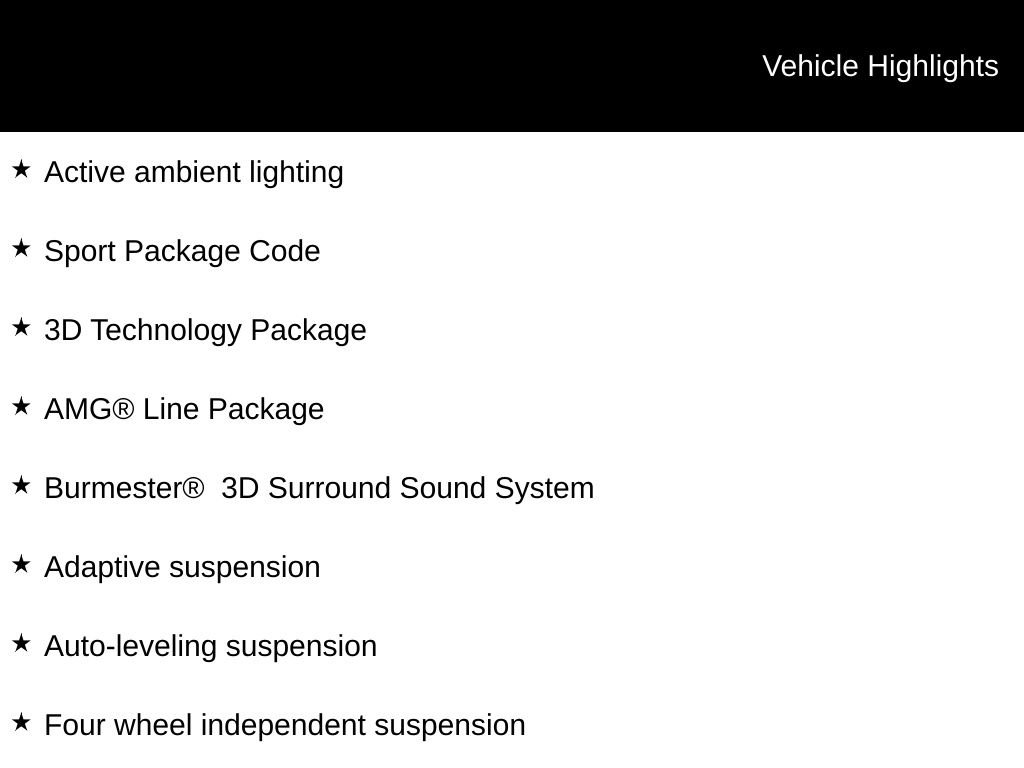Screen dimensions: 1024x768
Task: Click the star beside Burmester 3D Surround Sound
Action: (22, 485)
